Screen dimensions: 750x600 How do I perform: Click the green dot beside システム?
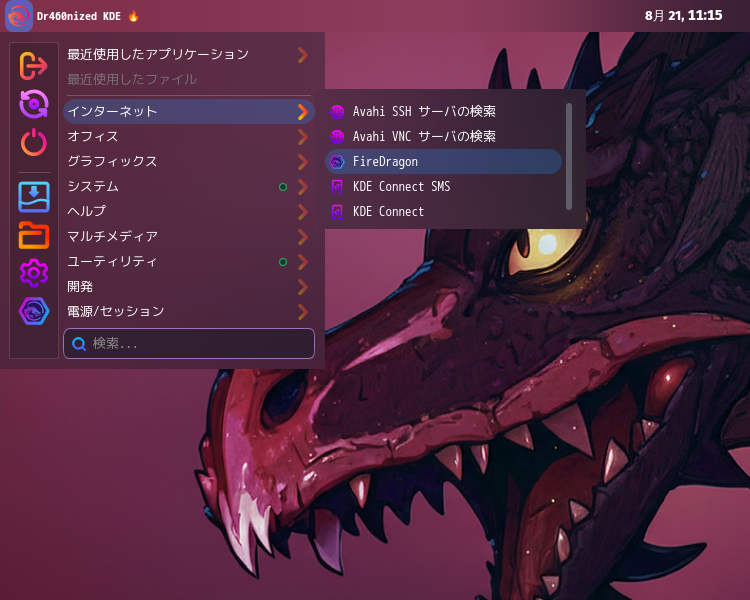point(283,187)
